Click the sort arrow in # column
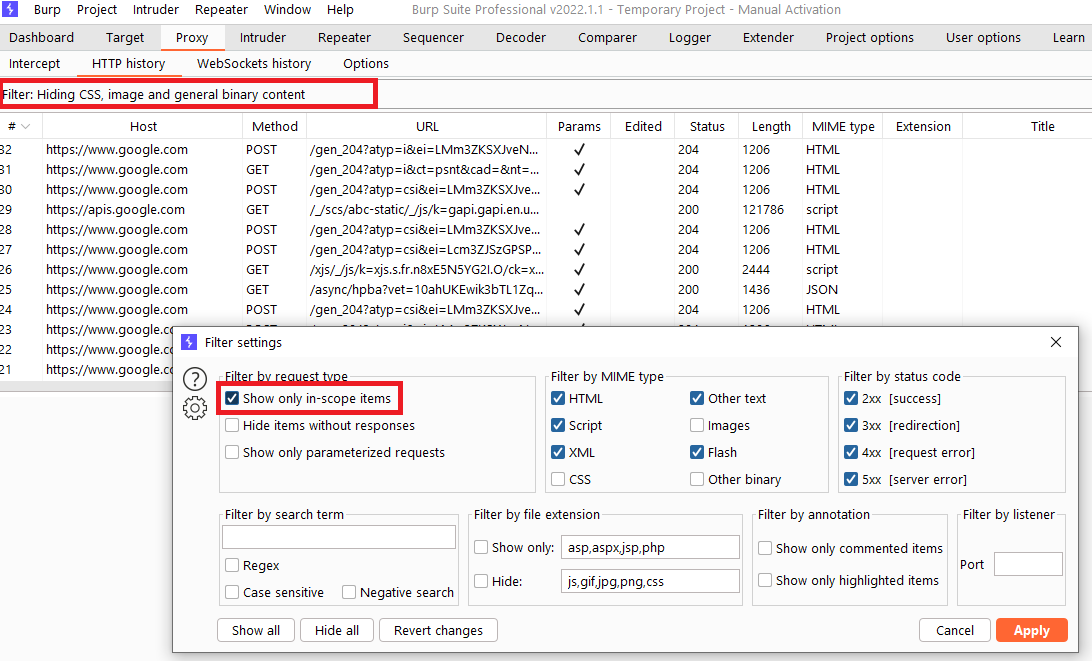 click(25, 127)
